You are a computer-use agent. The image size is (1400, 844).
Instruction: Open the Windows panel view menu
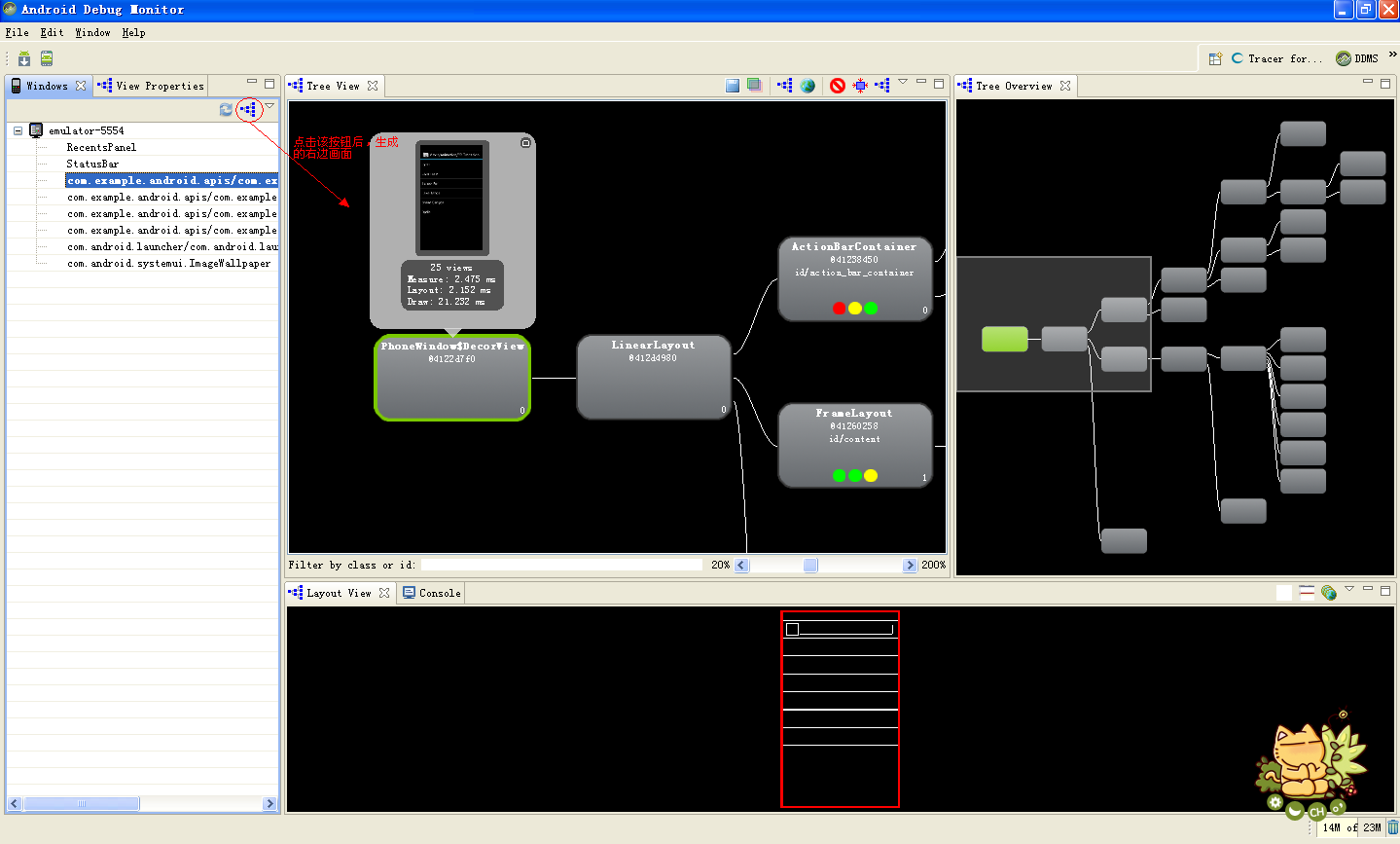(269, 106)
